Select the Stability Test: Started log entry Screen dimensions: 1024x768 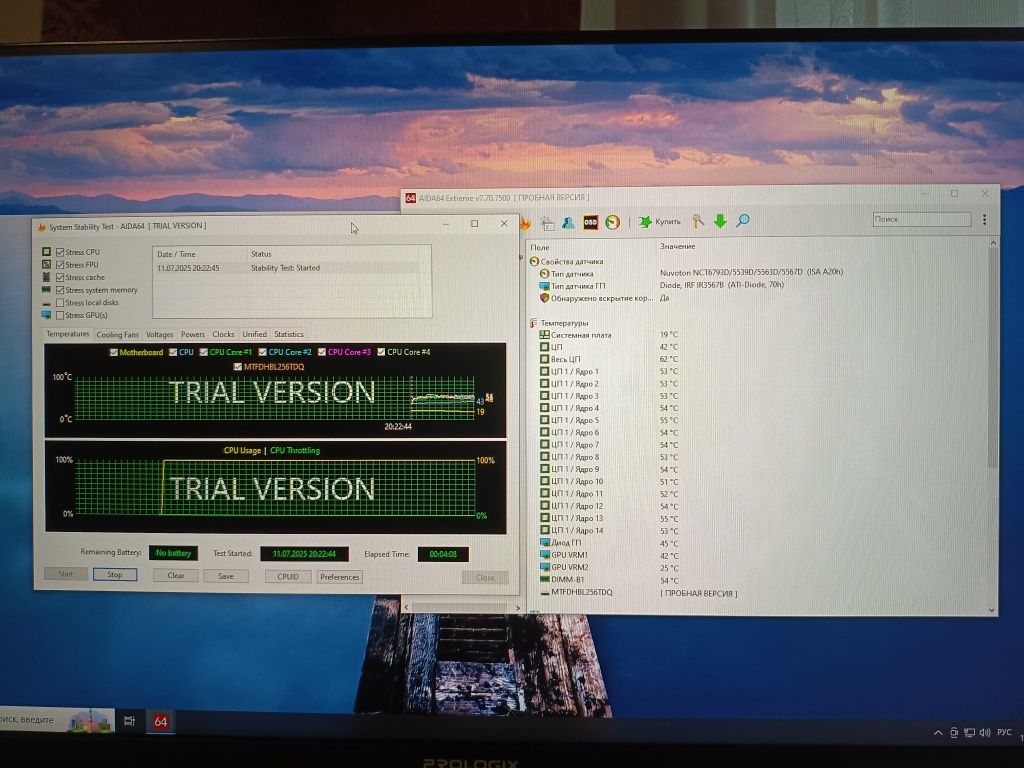[287, 268]
